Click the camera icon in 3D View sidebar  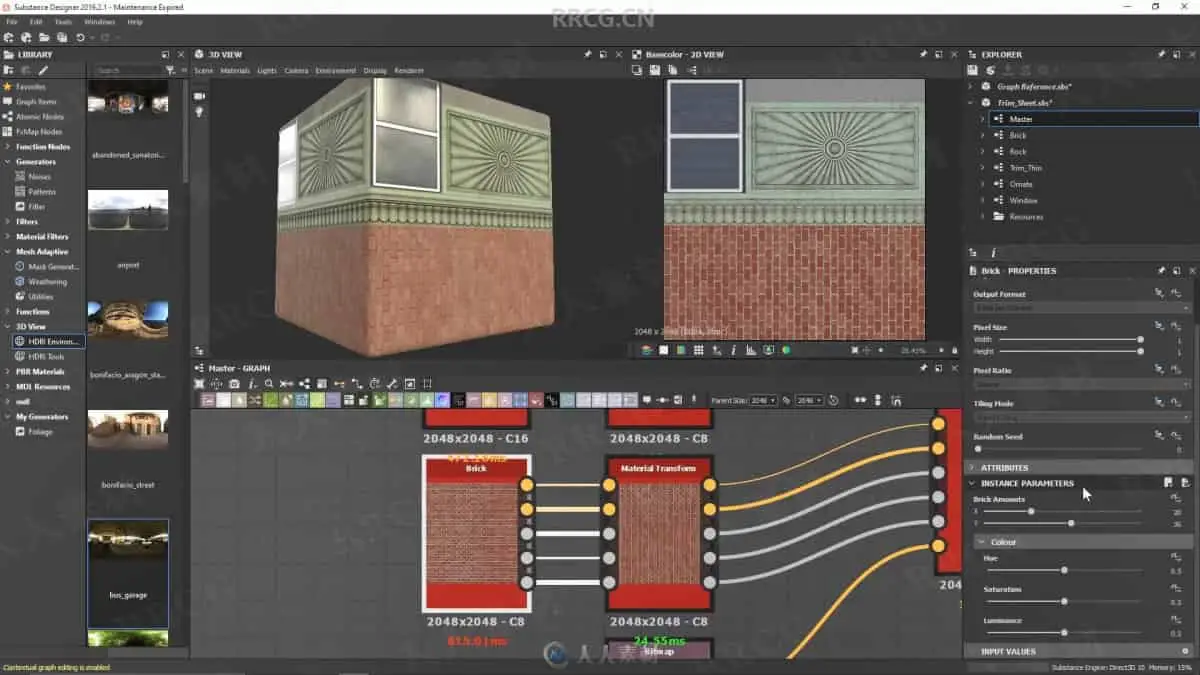199,96
